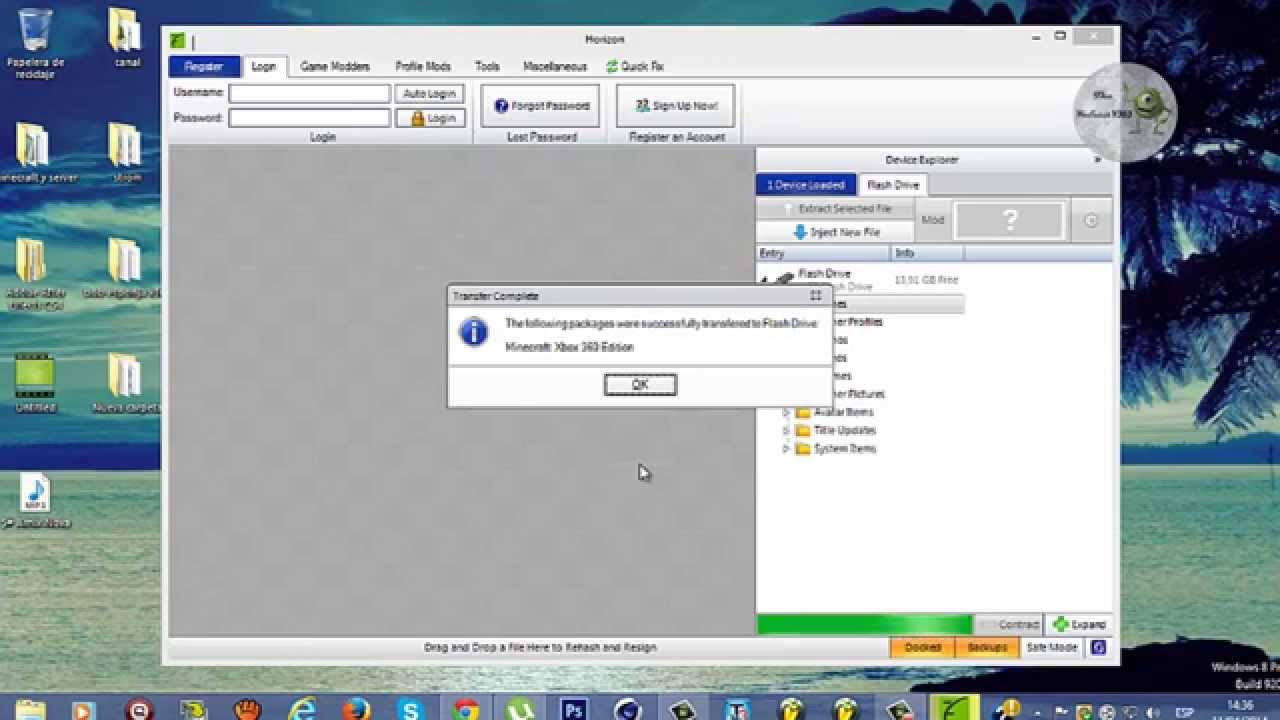Open Cinema 4D from the taskbar
Viewport: 1280px width, 720px height.
pos(628,708)
